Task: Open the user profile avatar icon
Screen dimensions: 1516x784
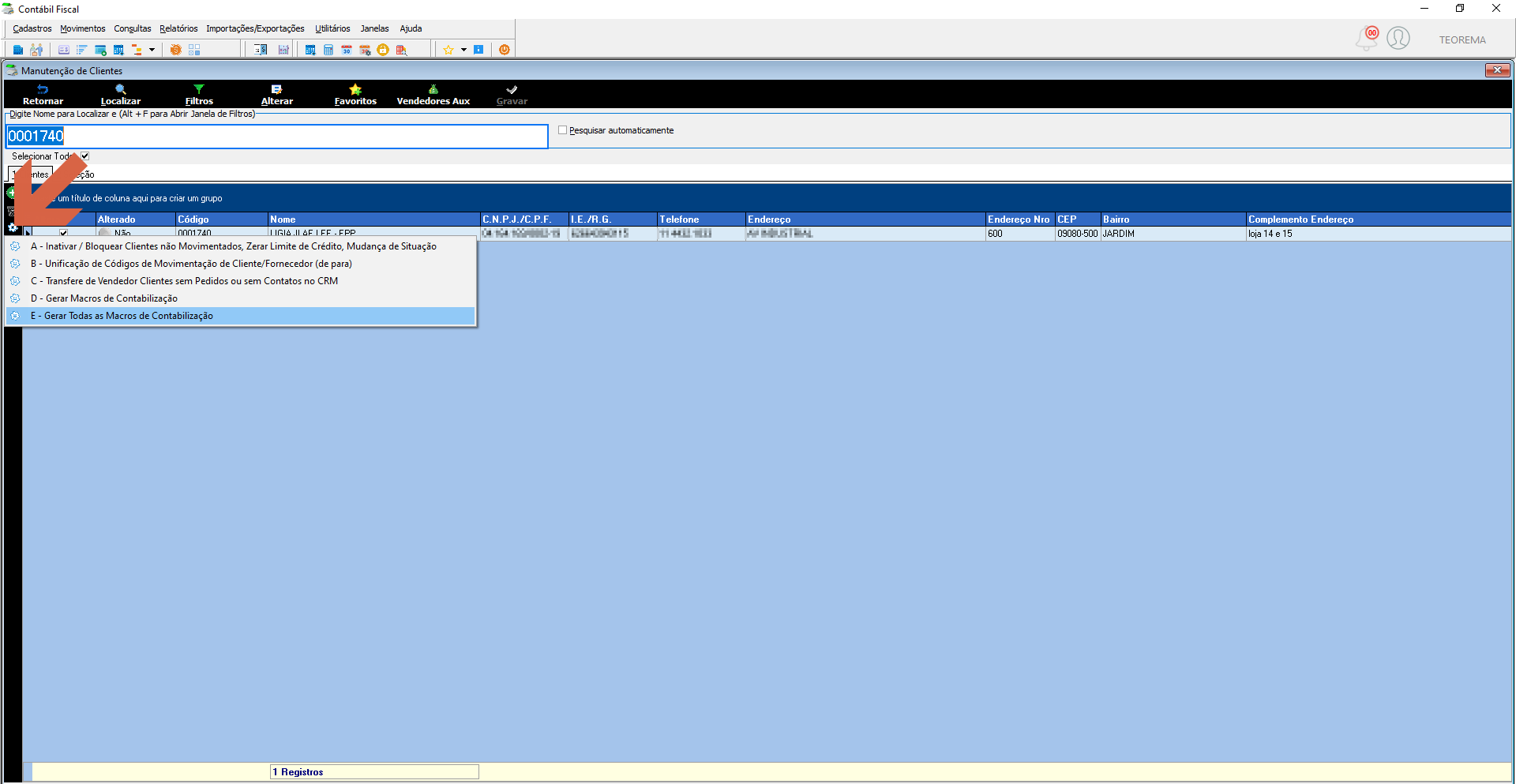Action: [x=1398, y=38]
